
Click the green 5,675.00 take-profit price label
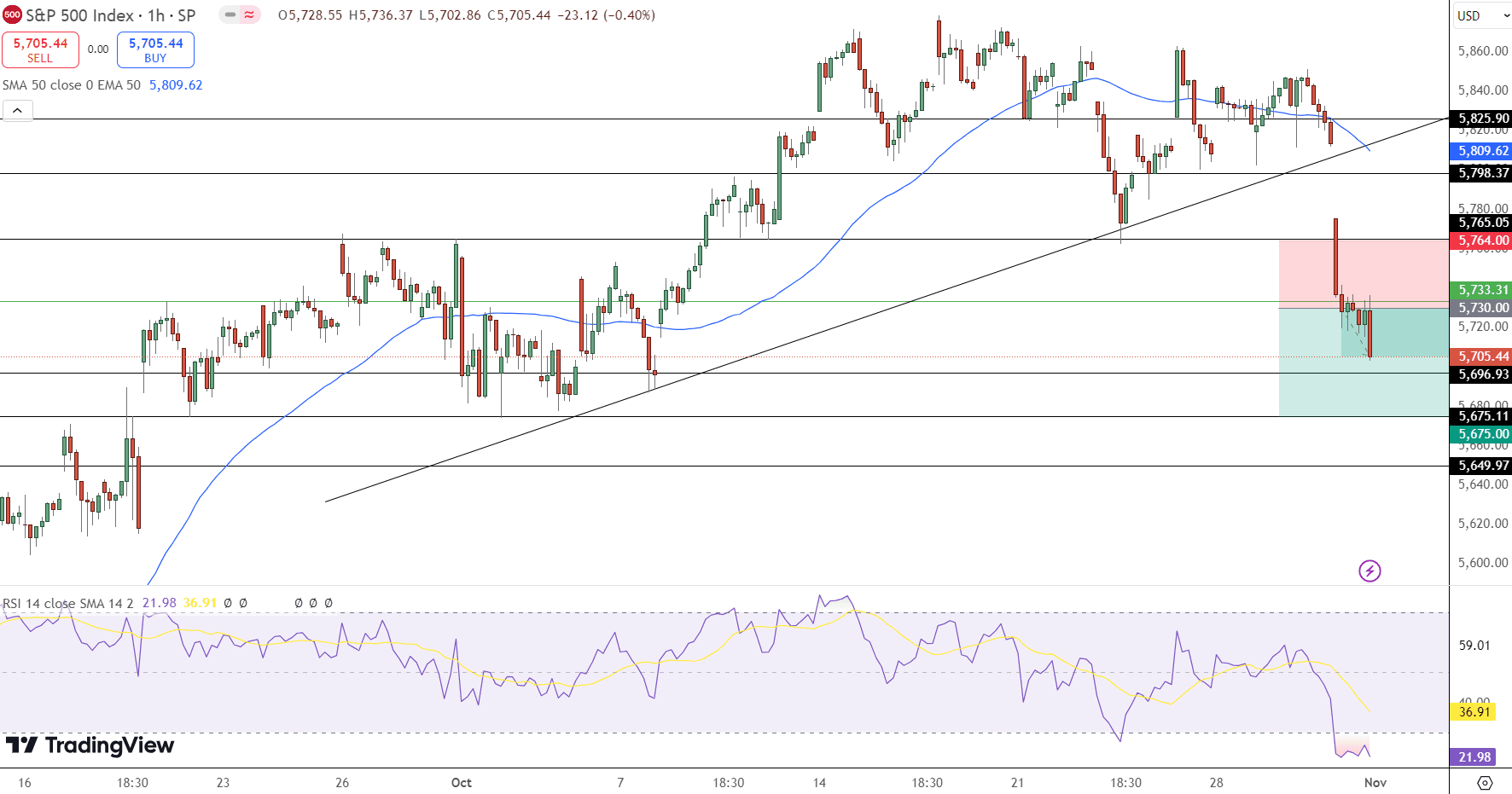click(1483, 434)
